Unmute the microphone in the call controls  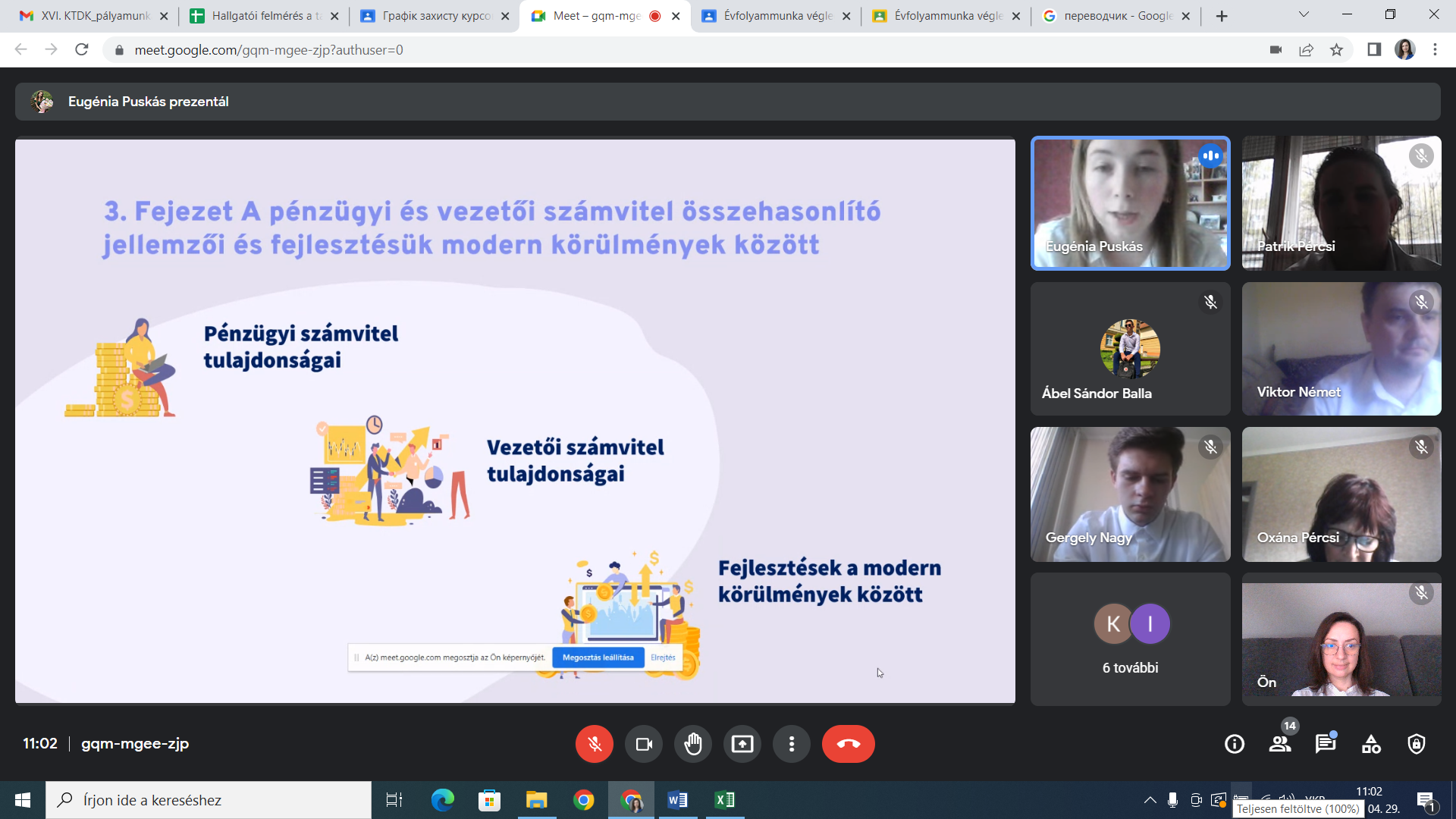594,744
